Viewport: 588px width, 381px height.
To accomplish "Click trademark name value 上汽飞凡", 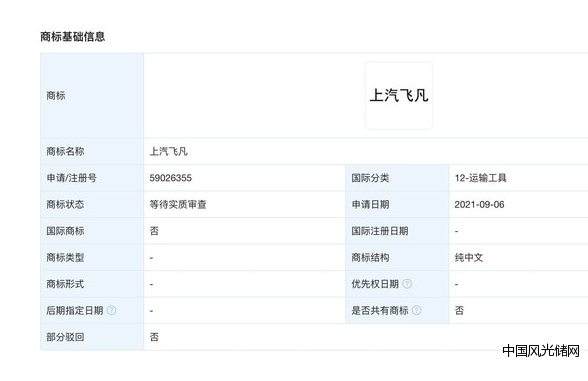I will click(168, 152).
